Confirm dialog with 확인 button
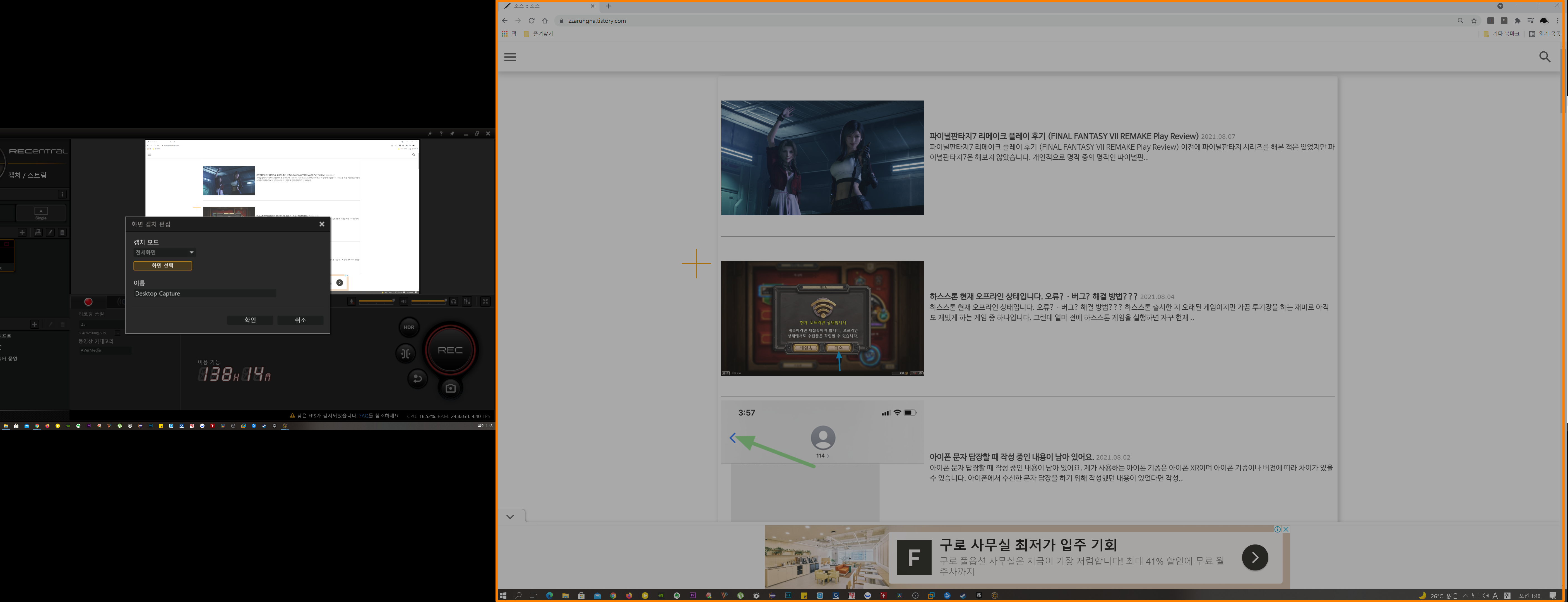This screenshot has width=1568, height=602. click(250, 320)
